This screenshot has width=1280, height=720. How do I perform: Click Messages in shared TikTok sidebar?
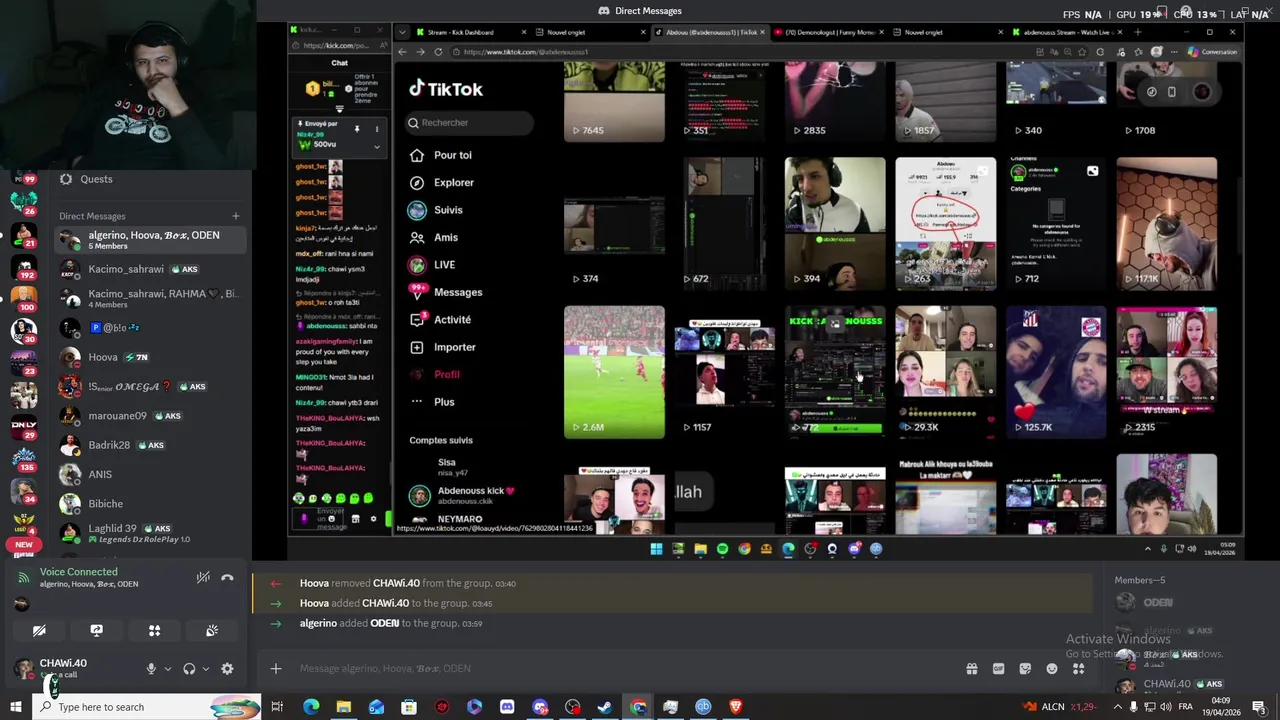pos(458,292)
